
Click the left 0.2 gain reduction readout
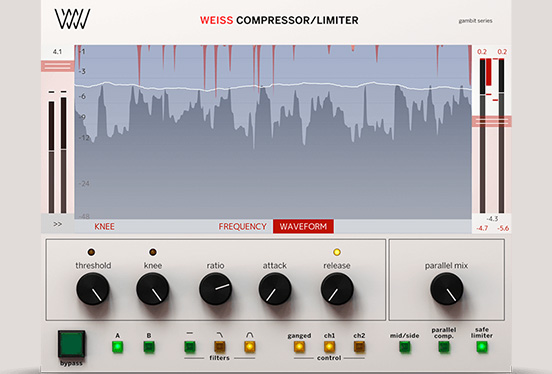(482, 52)
